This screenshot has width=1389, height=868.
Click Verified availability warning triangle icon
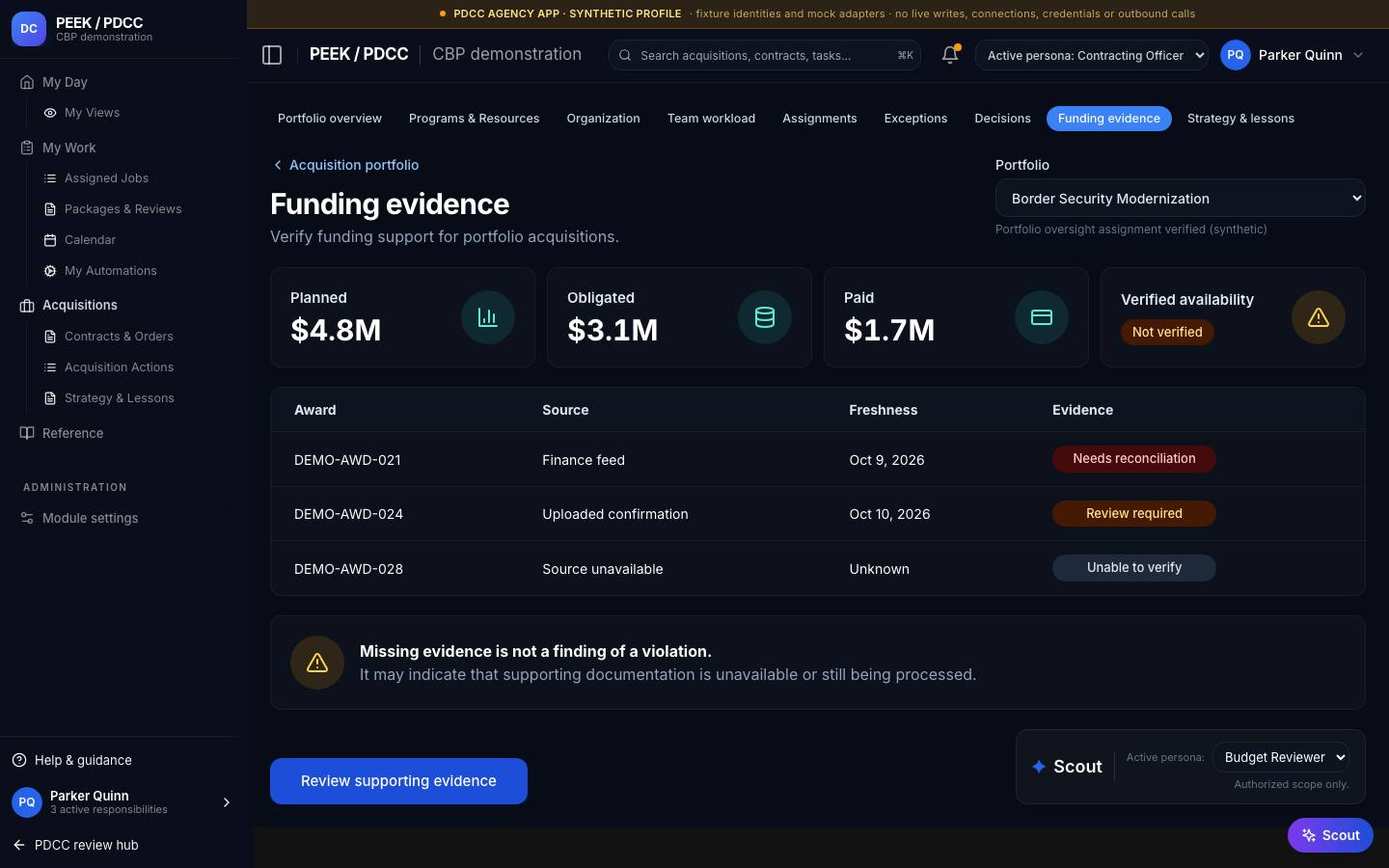(1319, 317)
